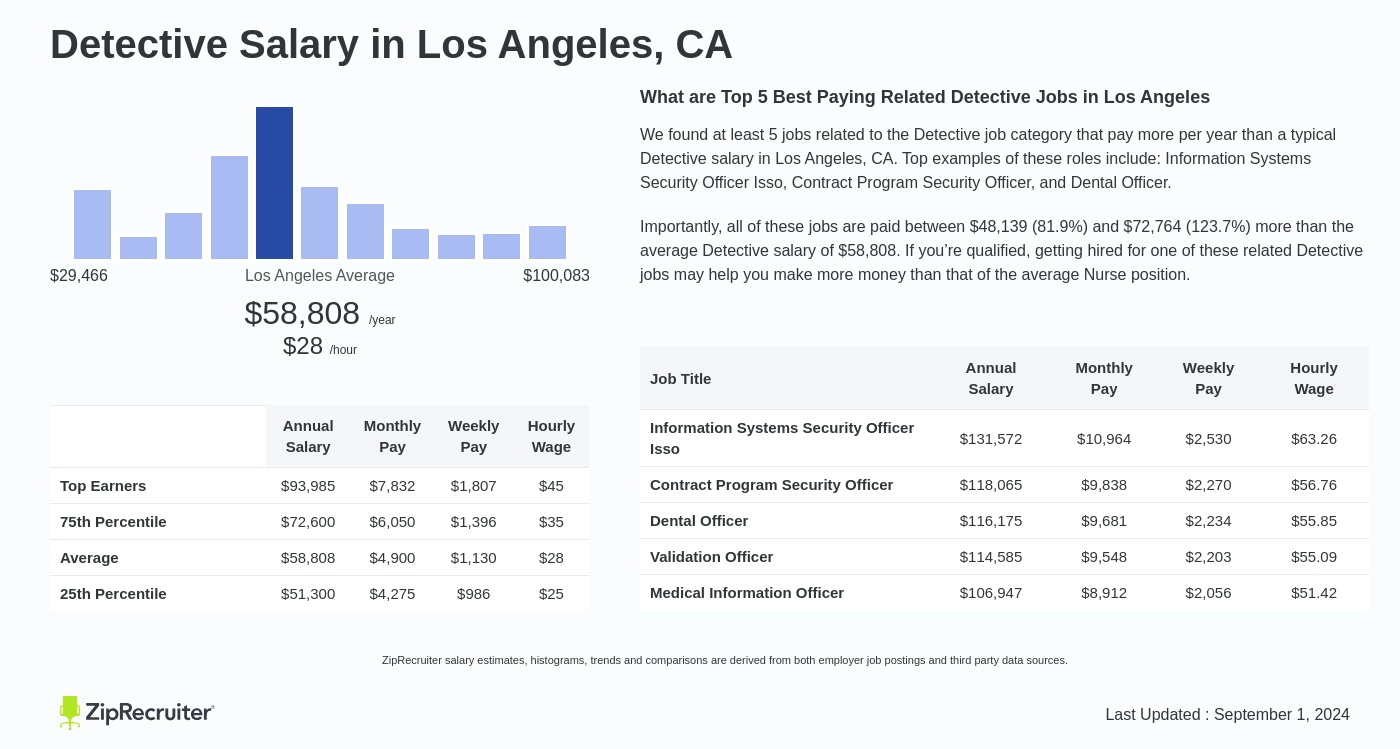Click the $1,396 weekly pay cell
Screen dimensions: 1400x749
(x=474, y=522)
